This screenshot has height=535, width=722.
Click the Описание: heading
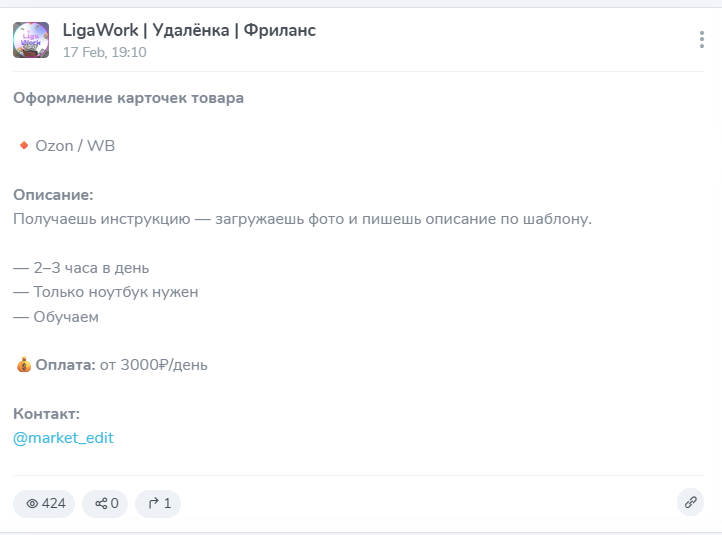click(x=53, y=195)
